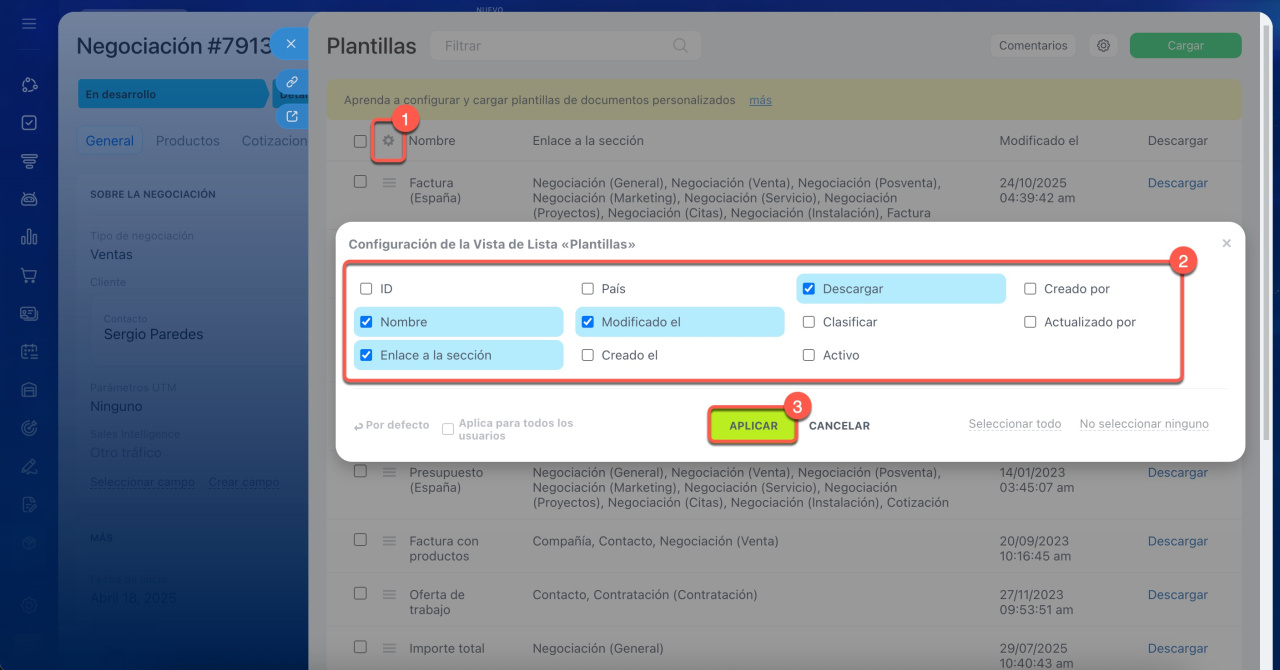Open the Plantillas settings gear near Cargar
This screenshot has height=670, width=1280.
1103,46
